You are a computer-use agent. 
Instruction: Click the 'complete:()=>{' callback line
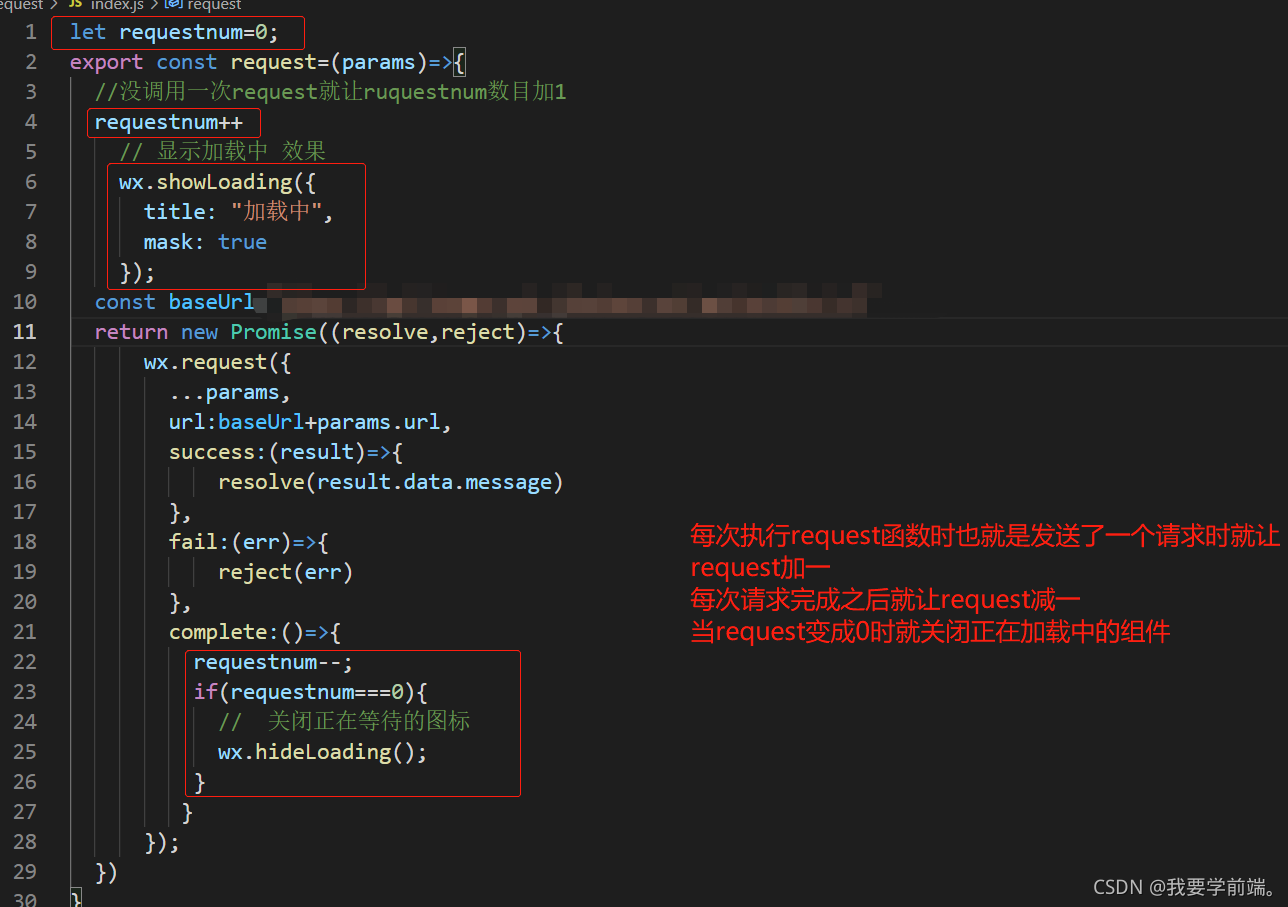click(255, 632)
